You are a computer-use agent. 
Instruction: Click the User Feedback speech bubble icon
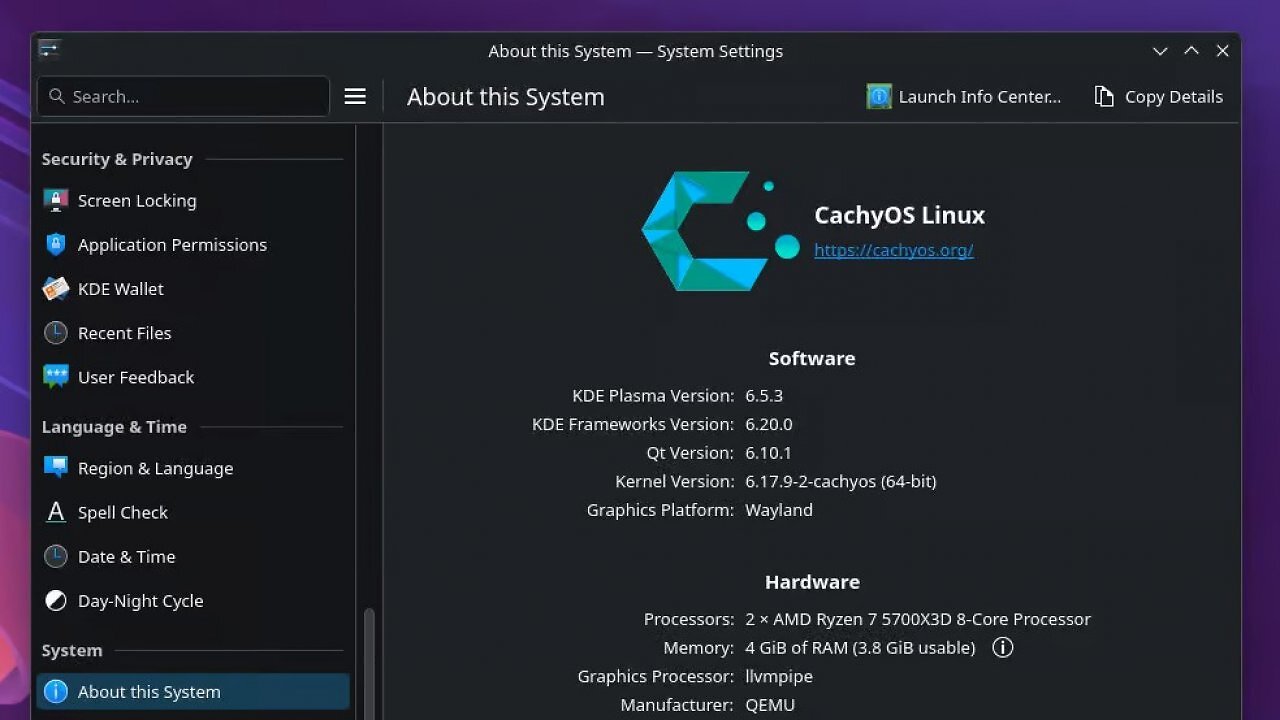tap(56, 377)
